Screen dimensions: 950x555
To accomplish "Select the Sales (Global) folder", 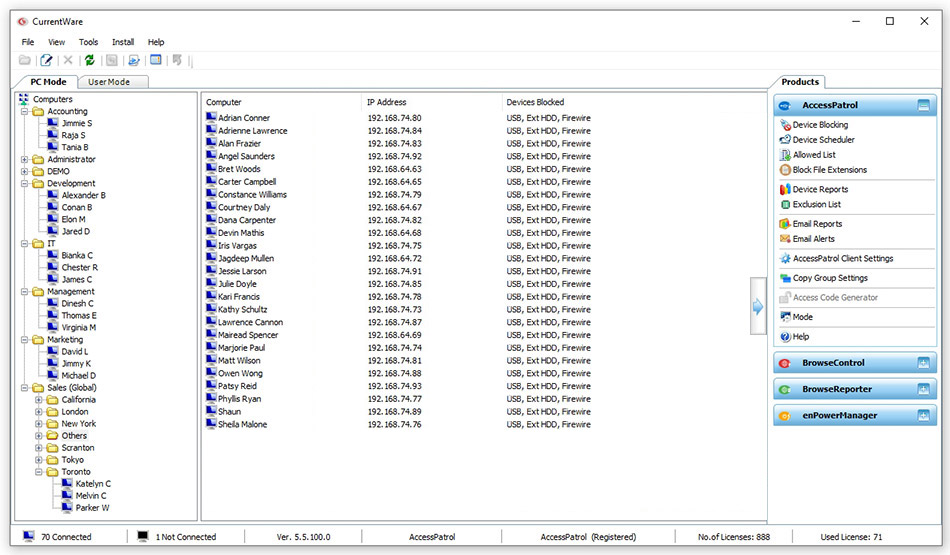I will 71,388.
